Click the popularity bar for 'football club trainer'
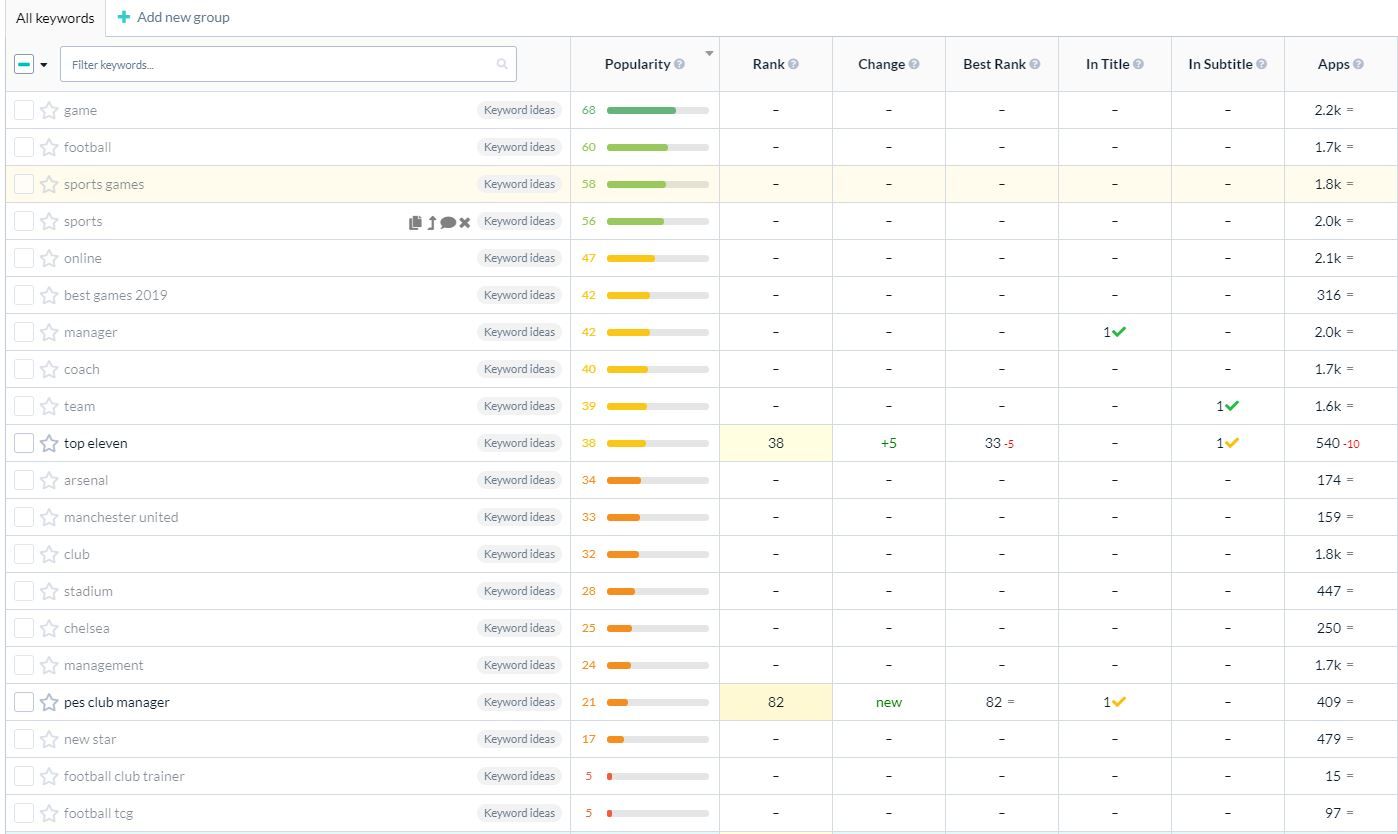Image resolution: width=1398 pixels, height=834 pixels. [657, 776]
